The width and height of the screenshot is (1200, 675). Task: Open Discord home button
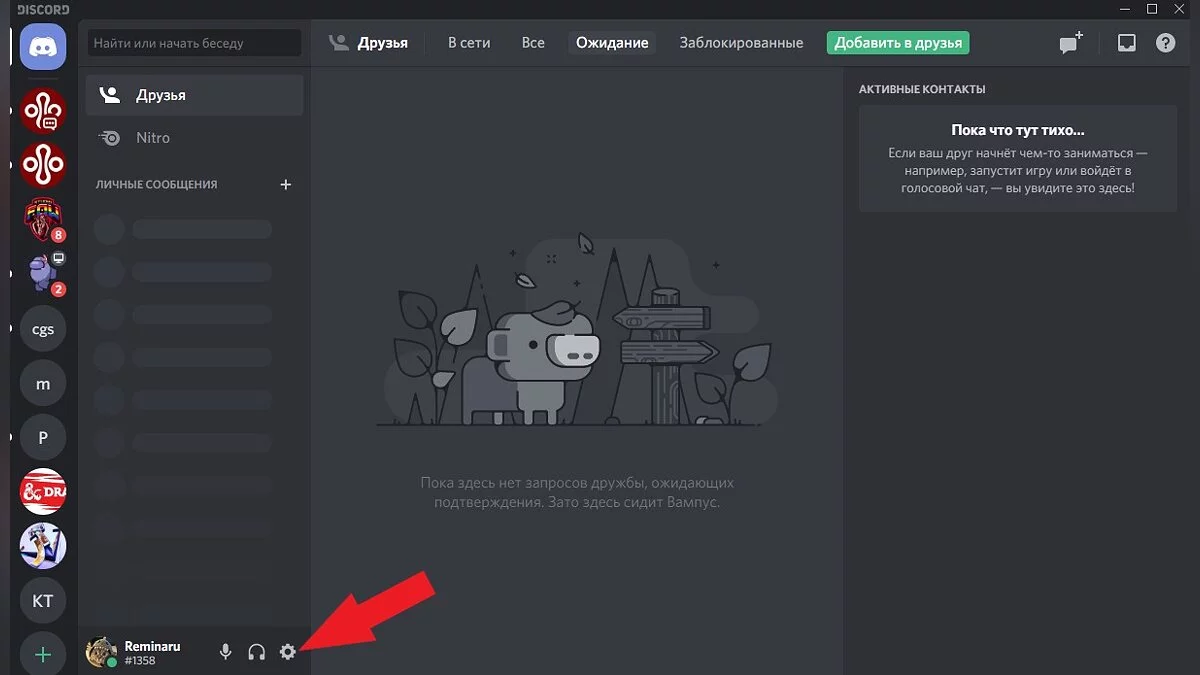(x=43, y=47)
